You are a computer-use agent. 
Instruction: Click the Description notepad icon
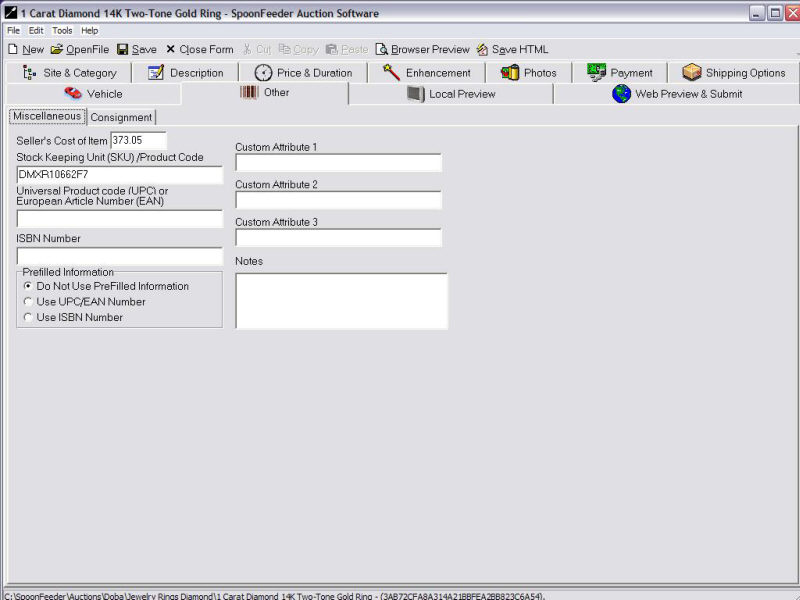coord(156,72)
